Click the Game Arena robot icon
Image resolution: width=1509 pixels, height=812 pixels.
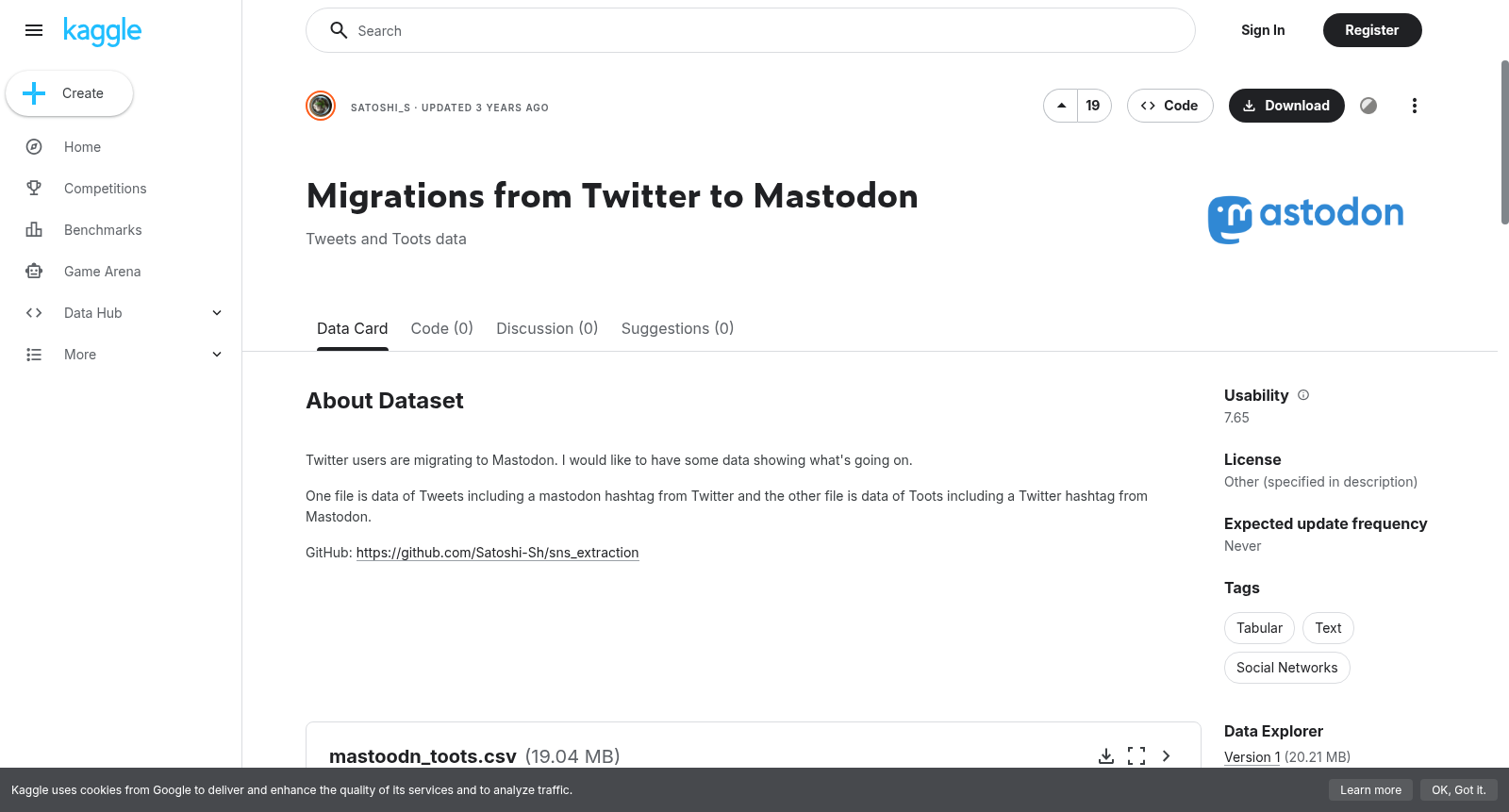coord(34,272)
